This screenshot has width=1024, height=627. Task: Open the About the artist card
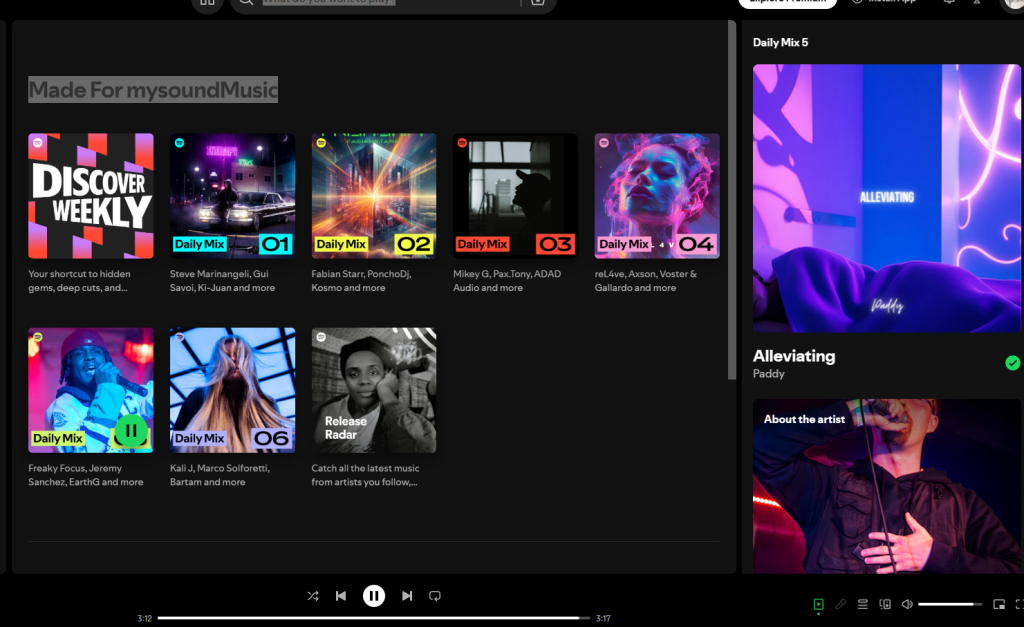point(886,487)
